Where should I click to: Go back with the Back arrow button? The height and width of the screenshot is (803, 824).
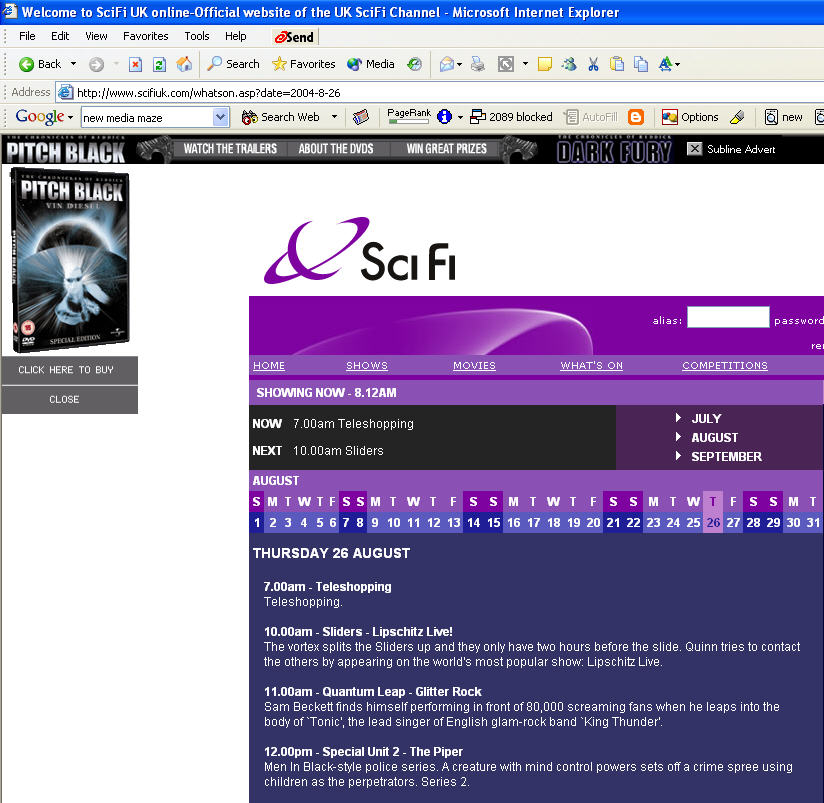40,64
